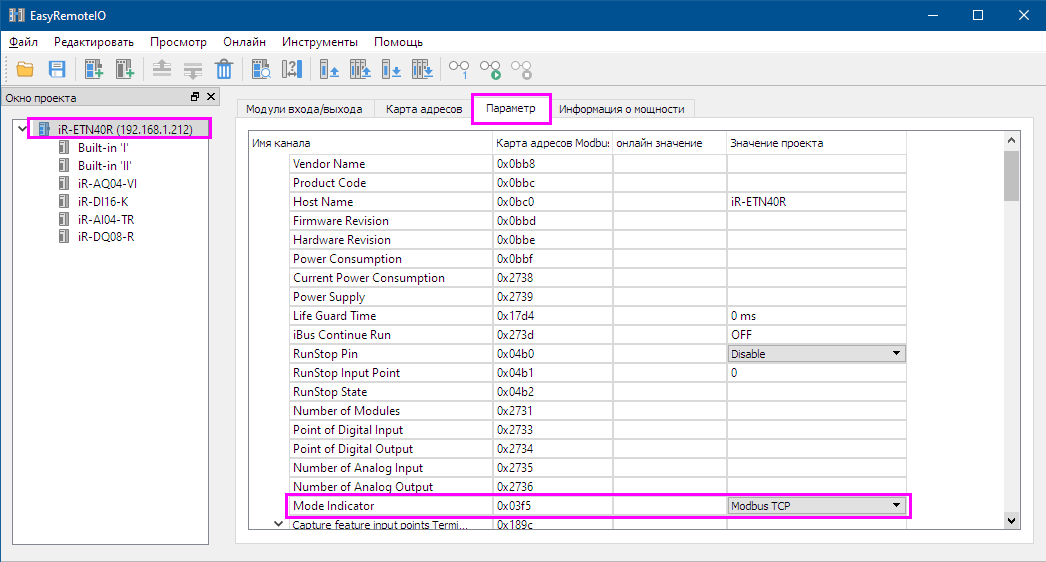Click the glasses icon marked with number 1
The height and width of the screenshot is (562, 1046).
(459, 69)
